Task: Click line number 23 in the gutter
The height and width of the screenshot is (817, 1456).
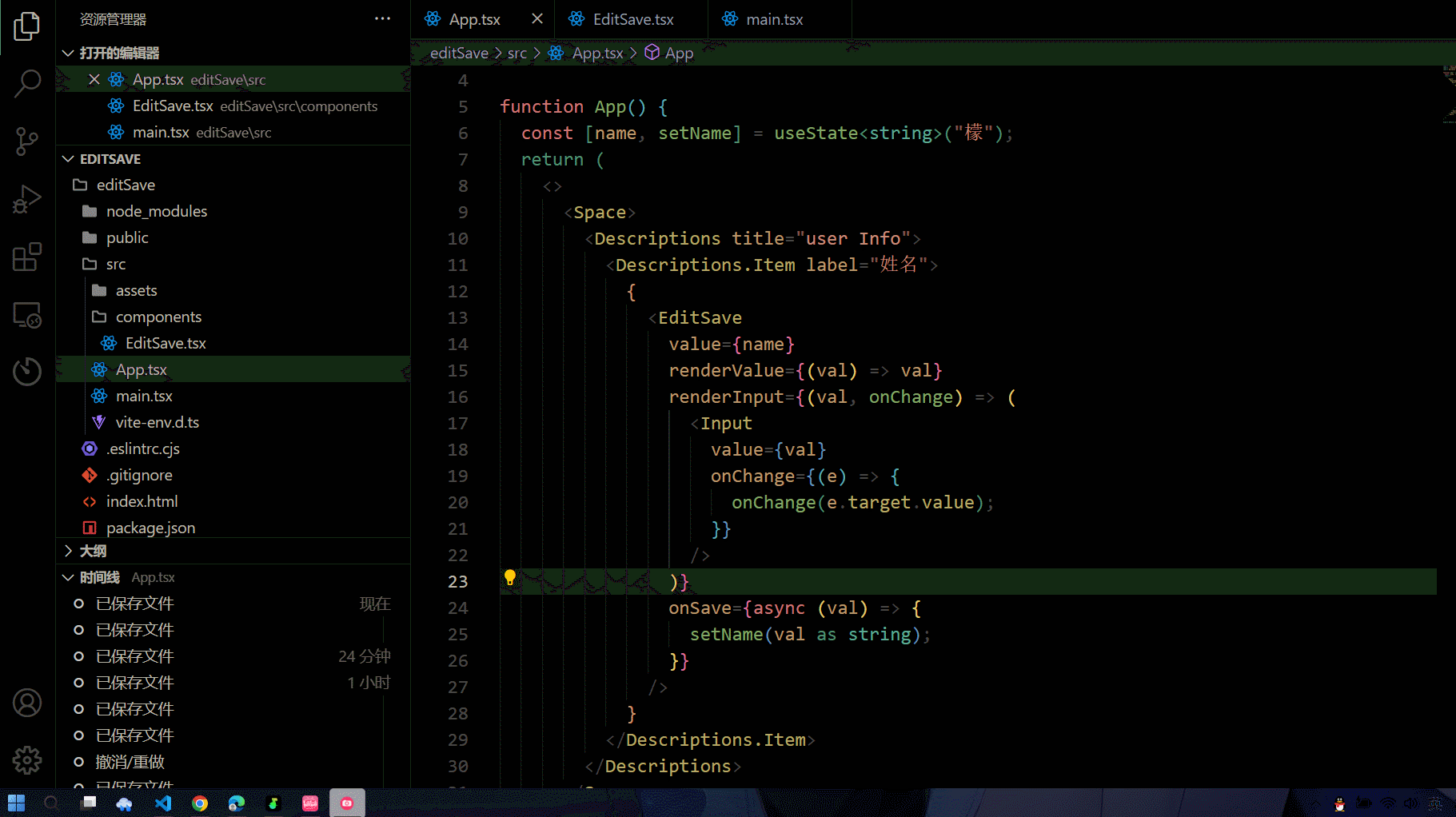Action: [x=457, y=581]
